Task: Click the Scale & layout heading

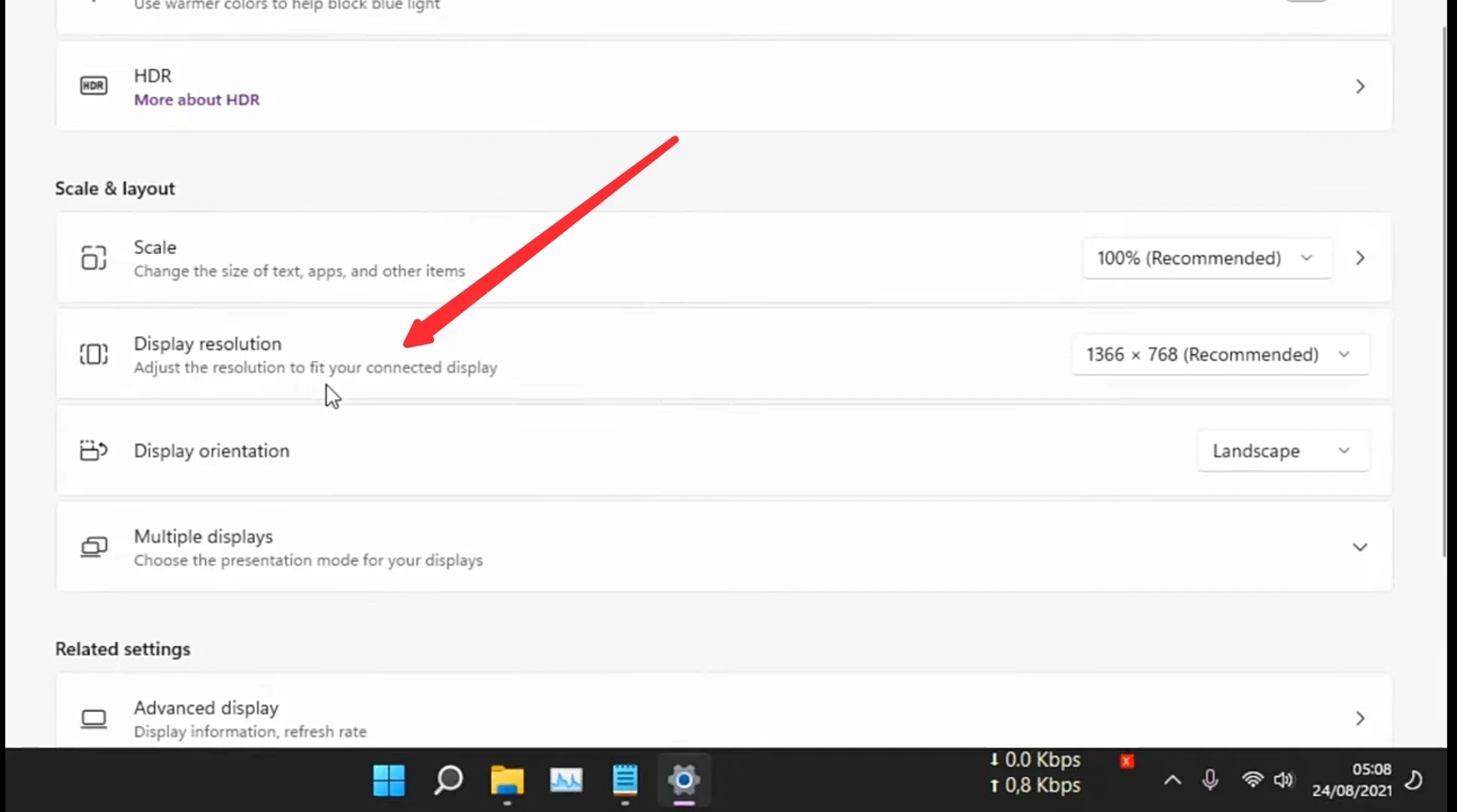Action: coord(115,189)
